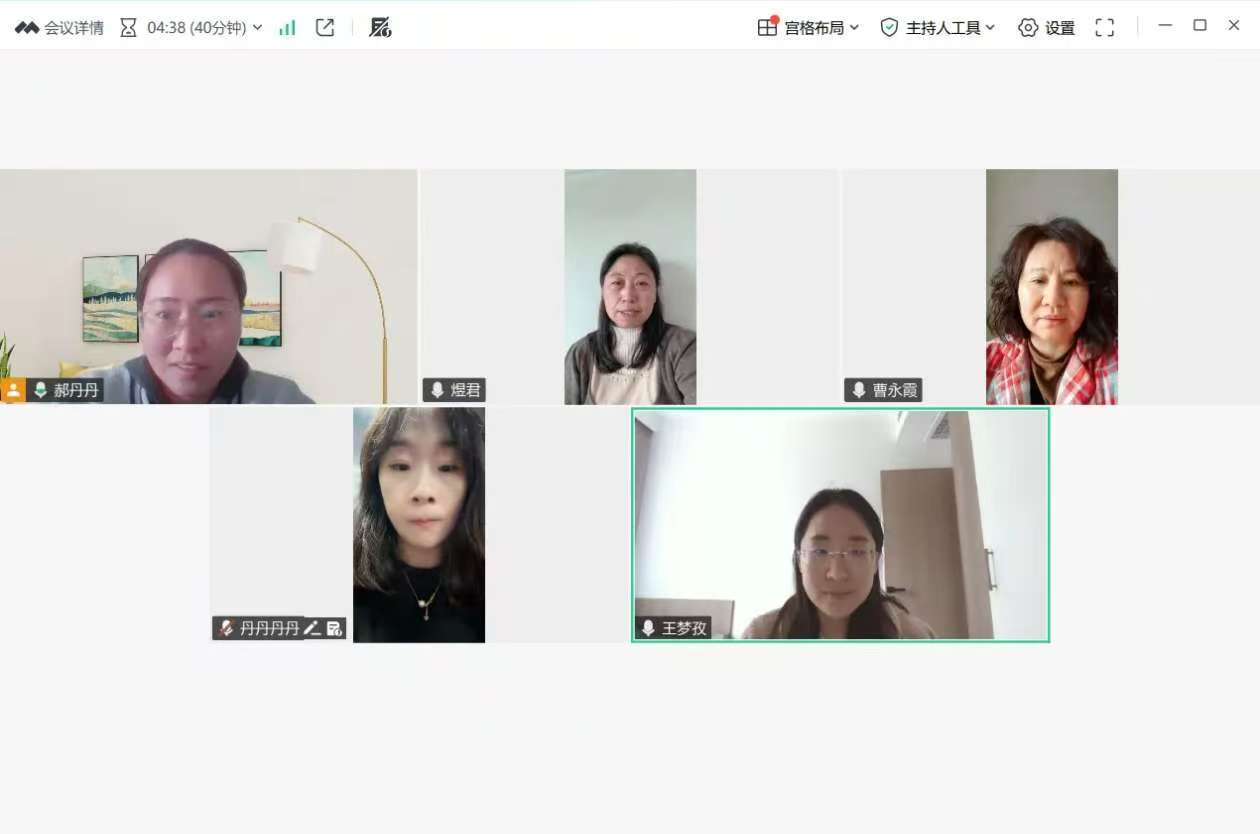Screen dimensions: 1260x834
Task: Expand the 主持人工具 host tools menu
Action: (x=937, y=28)
